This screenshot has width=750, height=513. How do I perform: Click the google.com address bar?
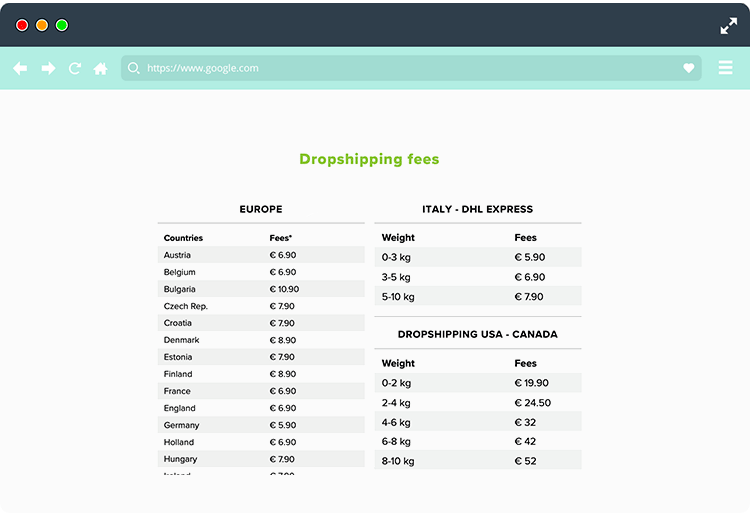pyautogui.click(x=400, y=68)
